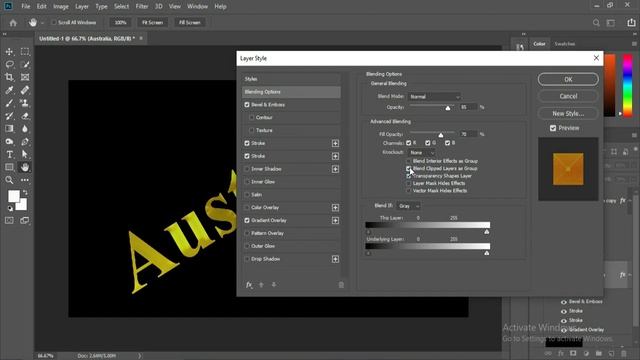The height and width of the screenshot is (360, 640).
Task: Toggle the Bevel & Emboss checkbox
Action: tap(247, 105)
